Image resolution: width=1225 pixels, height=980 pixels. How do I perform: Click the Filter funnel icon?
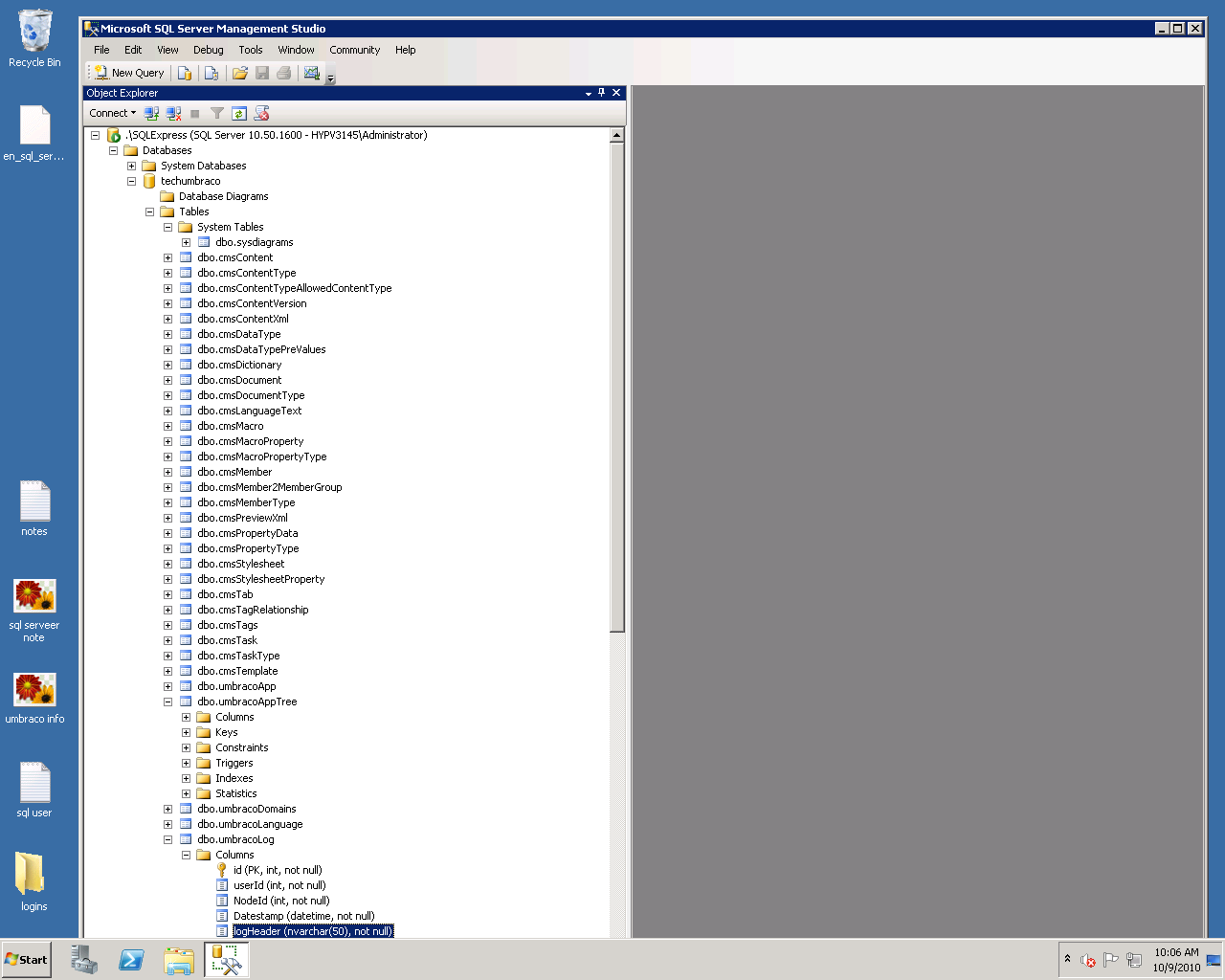click(x=217, y=113)
